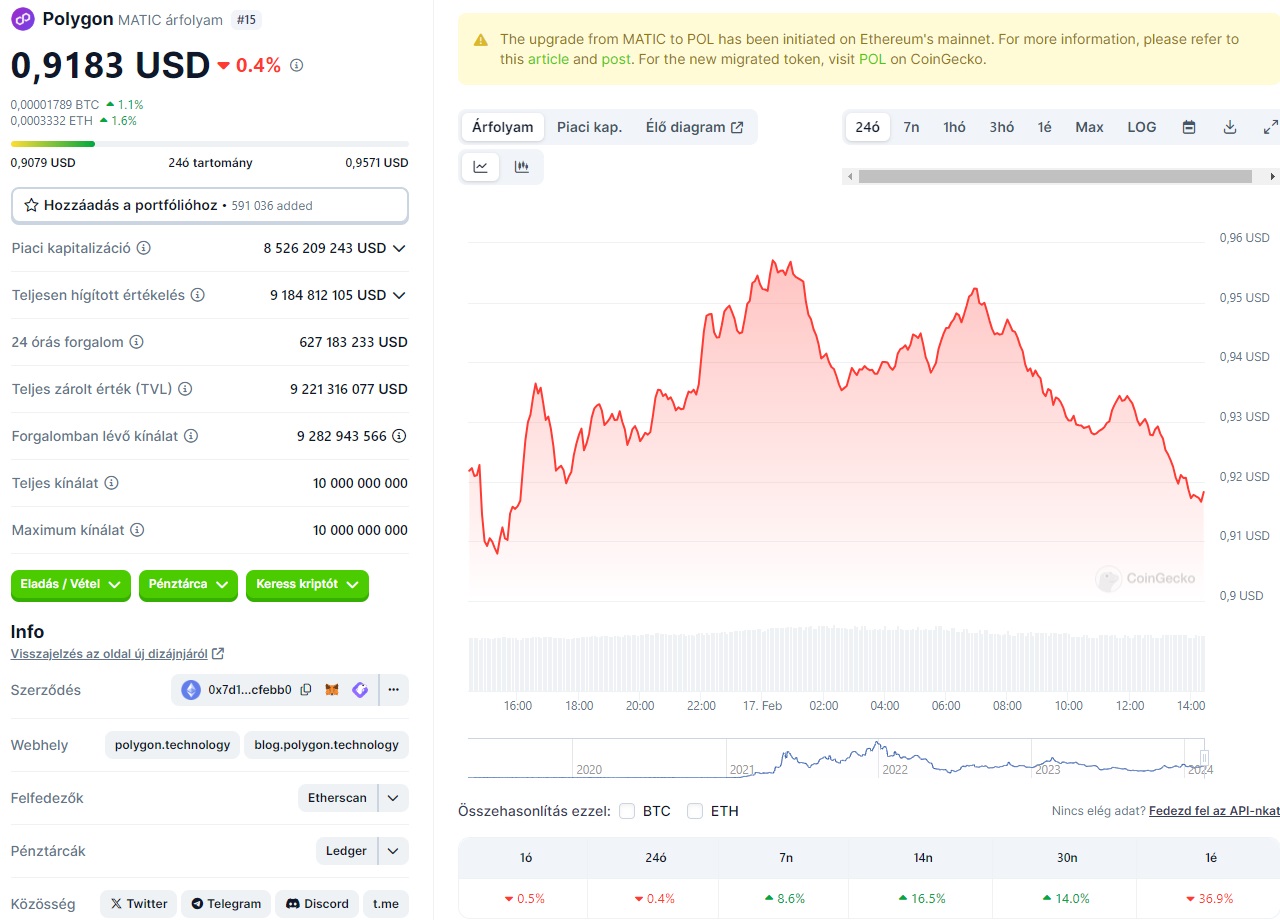The image size is (1280, 920).
Task: Click the purple wallet icon in Szerződés row
Action: pos(360,689)
